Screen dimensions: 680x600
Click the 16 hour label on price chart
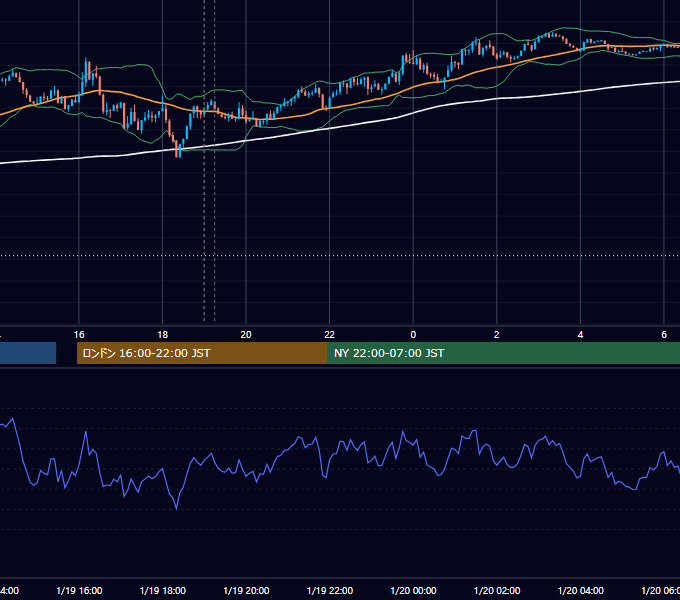[79, 335]
